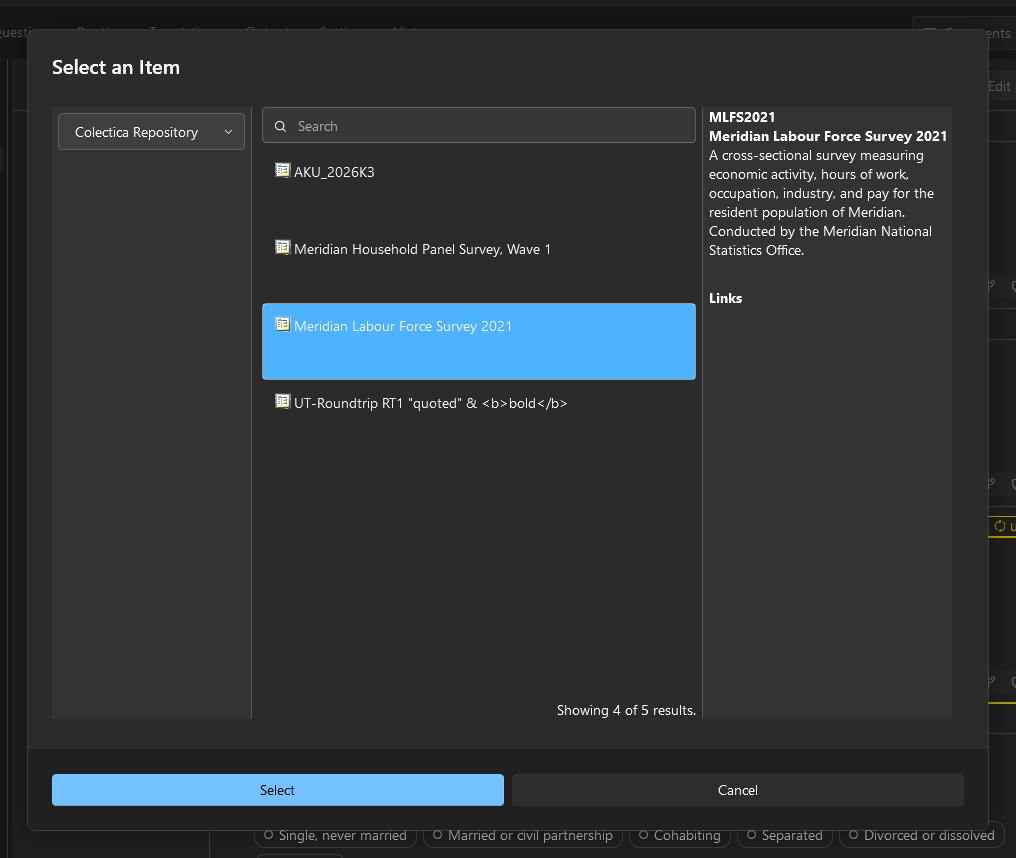The image size is (1016, 858).
Task: Choose Meridian Household Panel Survey, Wave 1
Action: click(422, 249)
